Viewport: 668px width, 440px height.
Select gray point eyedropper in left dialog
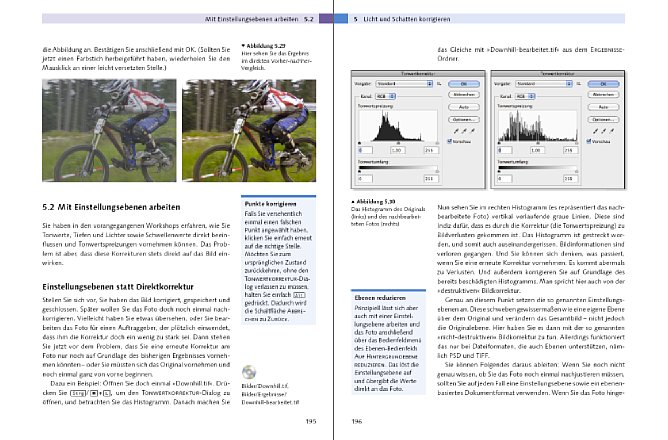coord(464,131)
